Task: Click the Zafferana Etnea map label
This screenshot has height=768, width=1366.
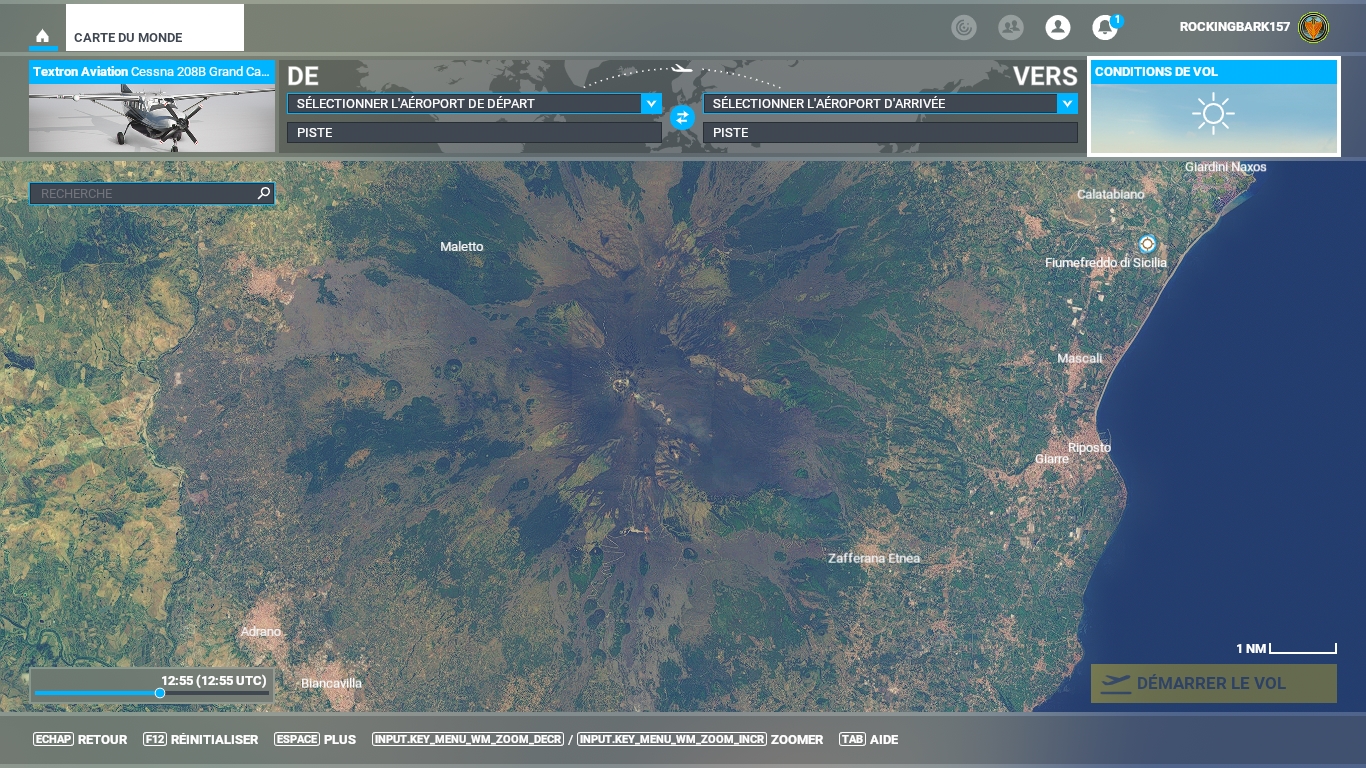Action: (874, 558)
